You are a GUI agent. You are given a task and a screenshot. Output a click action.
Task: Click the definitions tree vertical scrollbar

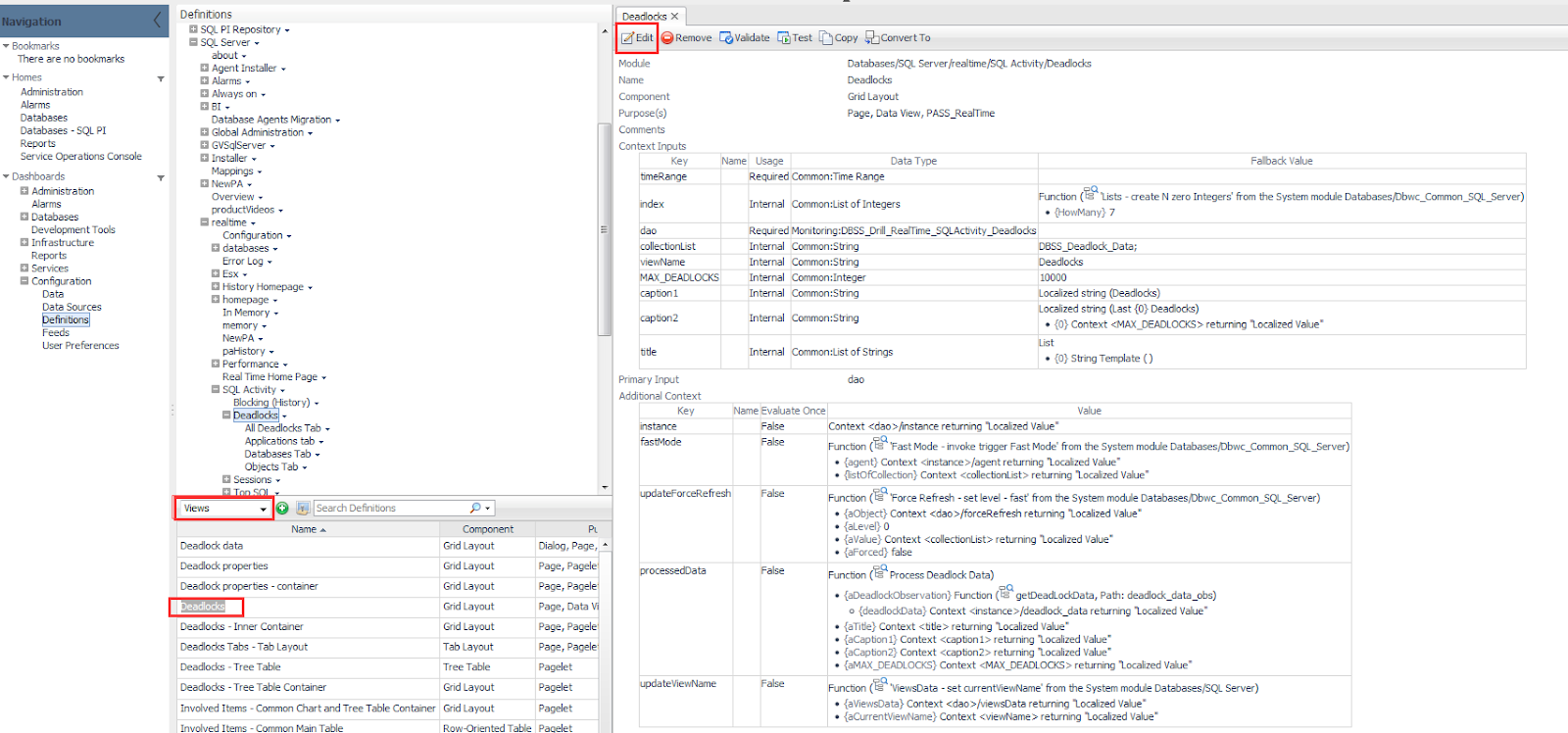[604, 230]
